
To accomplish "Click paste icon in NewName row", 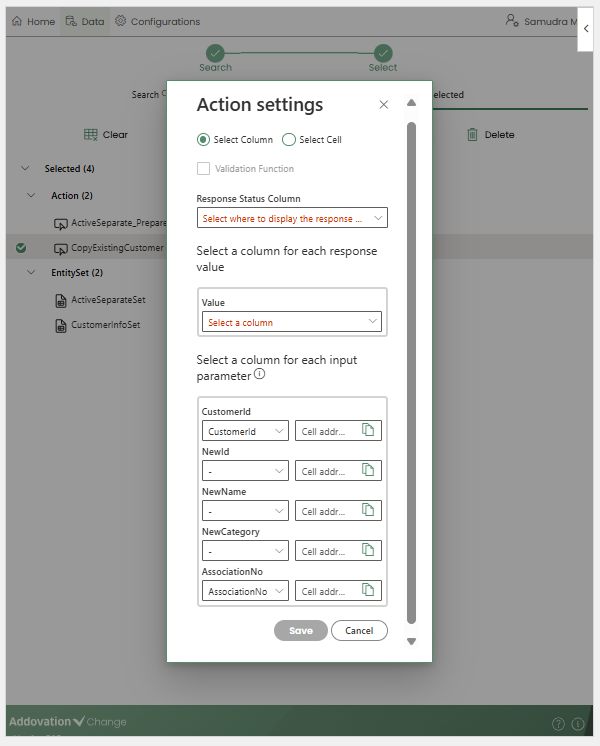I will click(368, 511).
